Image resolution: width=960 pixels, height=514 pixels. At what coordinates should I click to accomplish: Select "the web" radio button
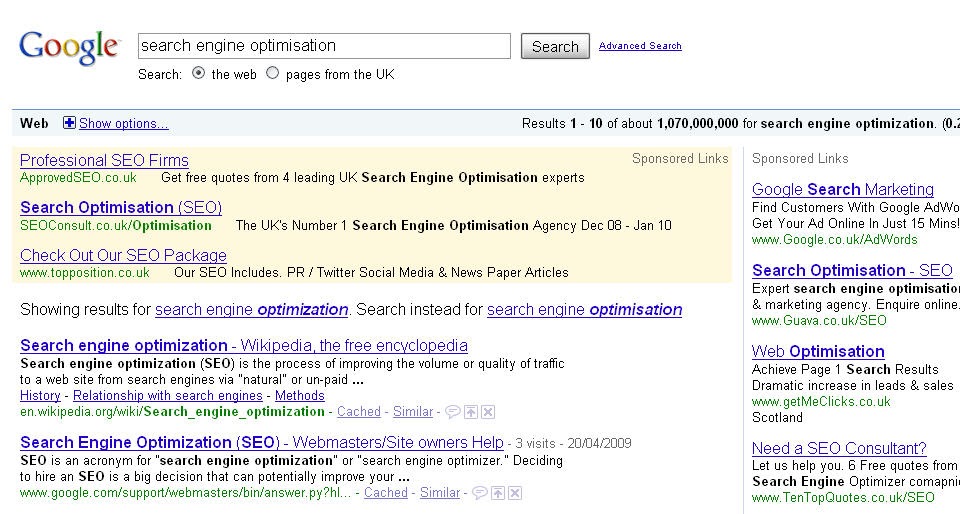[198, 73]
